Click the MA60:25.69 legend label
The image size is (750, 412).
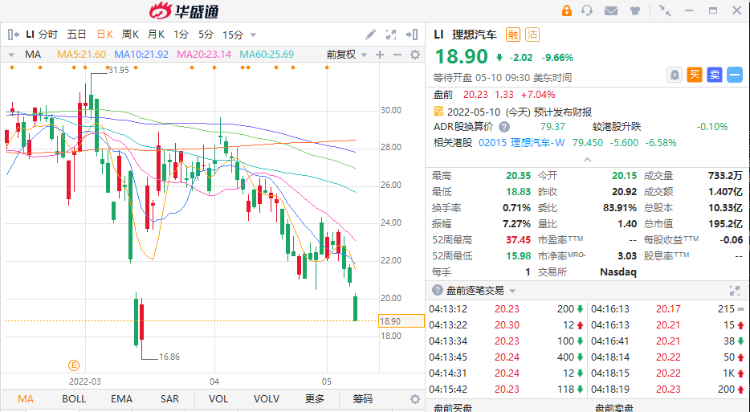coord(267,55)
